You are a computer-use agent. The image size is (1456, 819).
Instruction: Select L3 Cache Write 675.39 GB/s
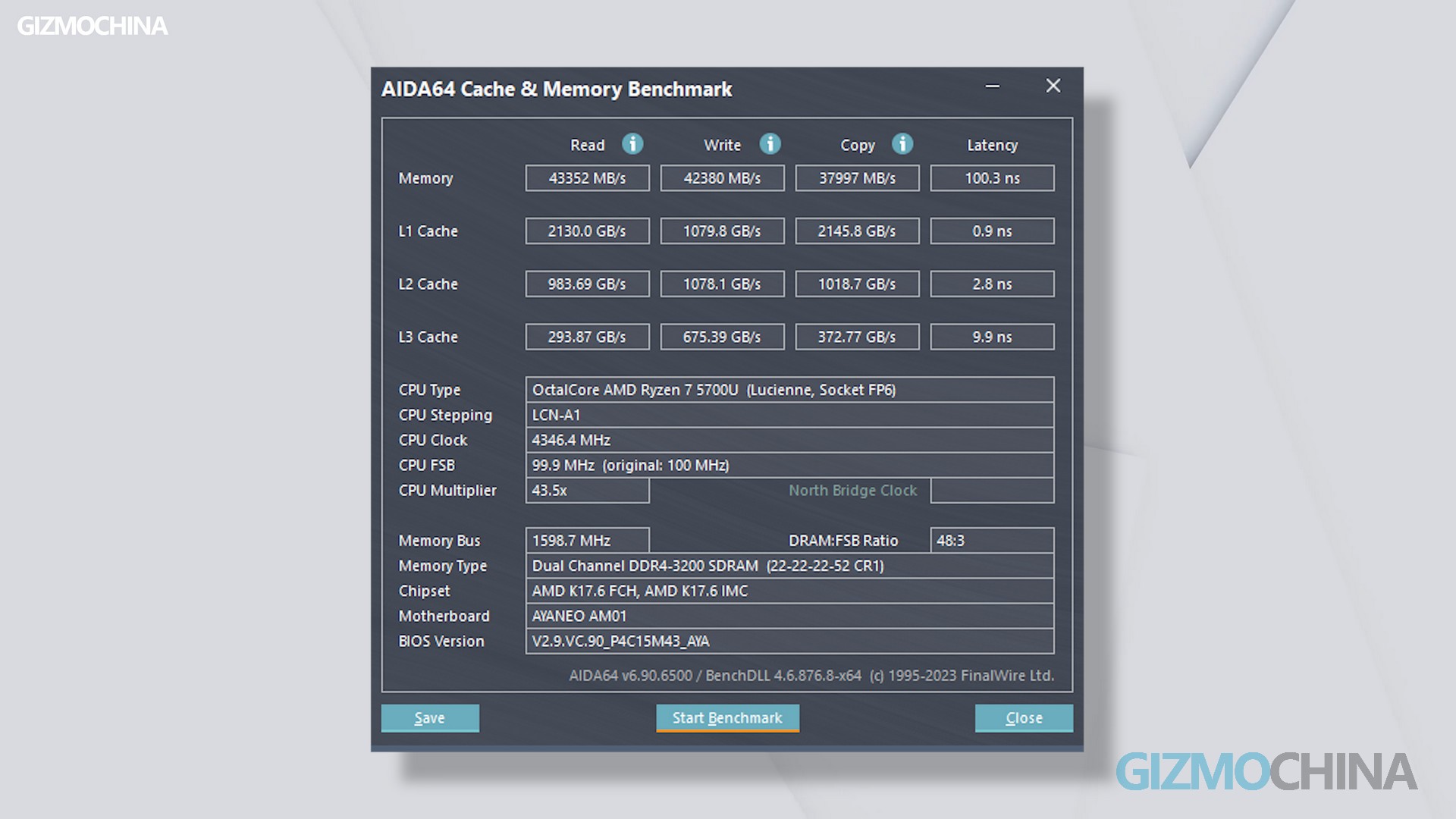click(722, 337)
